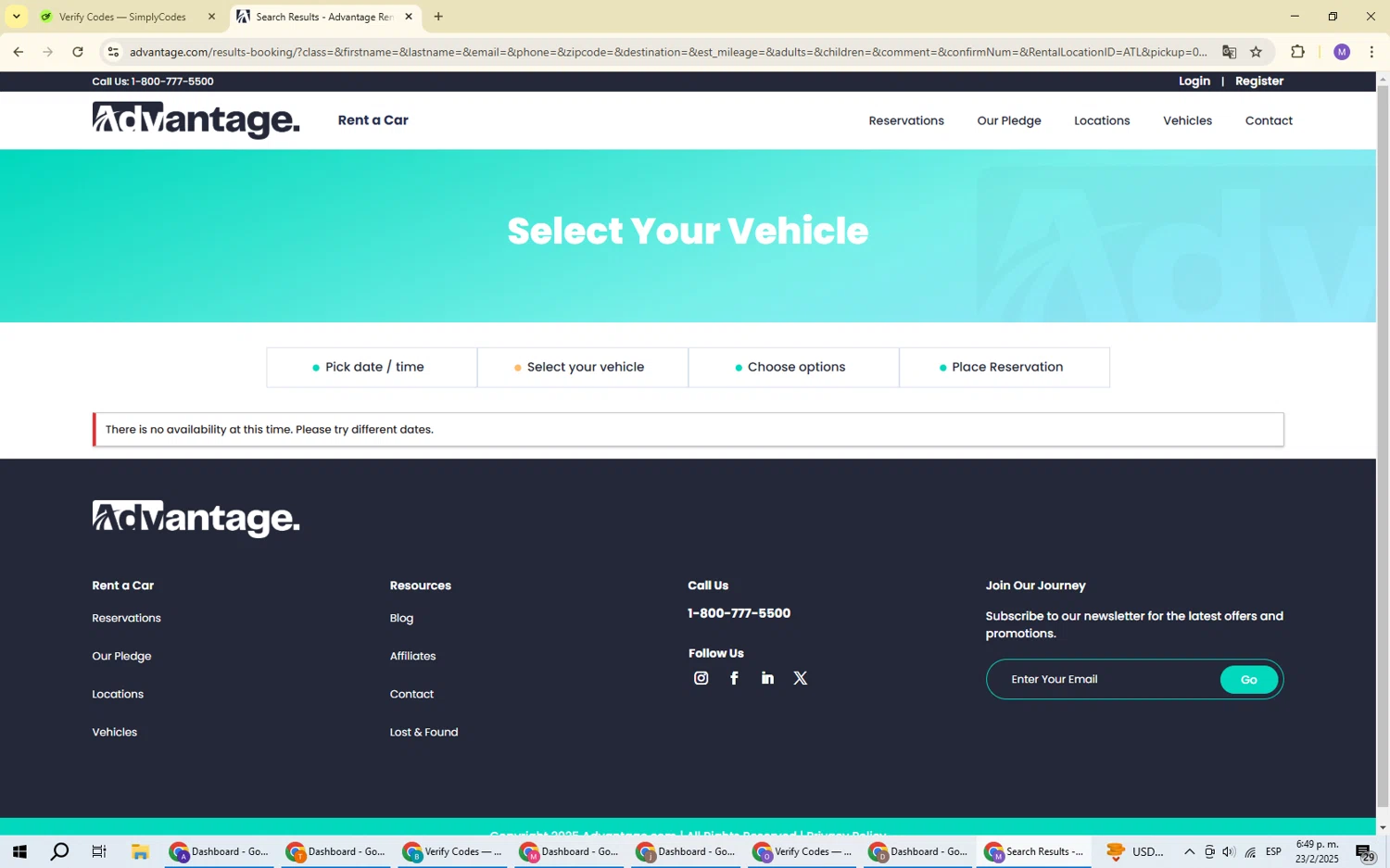
Task: Click footer Vehicles link
Action: click(114, 732)
